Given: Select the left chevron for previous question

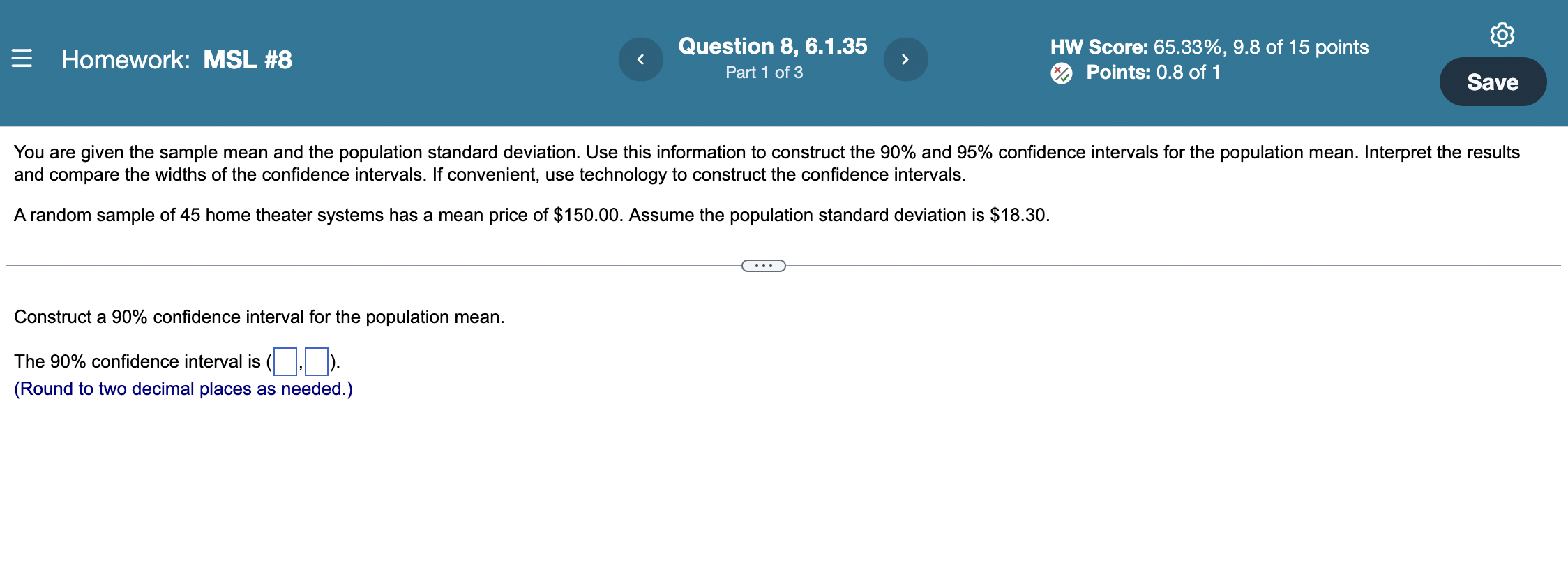Looking at the screenshot, I should point(640,59).
